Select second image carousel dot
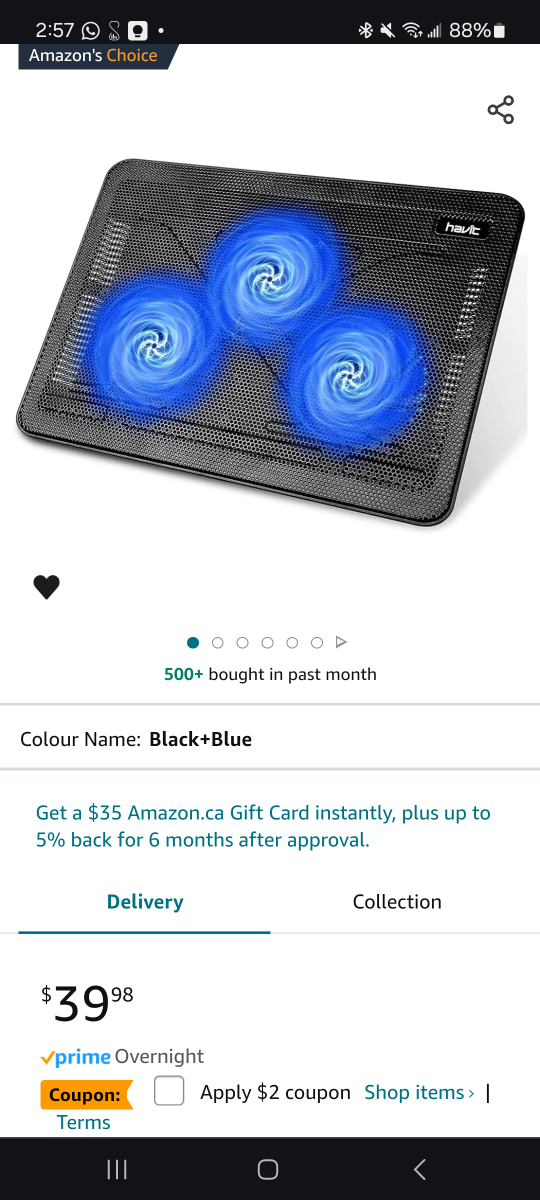The width and height of the screenshot is (540, 1200). (218, 642)
